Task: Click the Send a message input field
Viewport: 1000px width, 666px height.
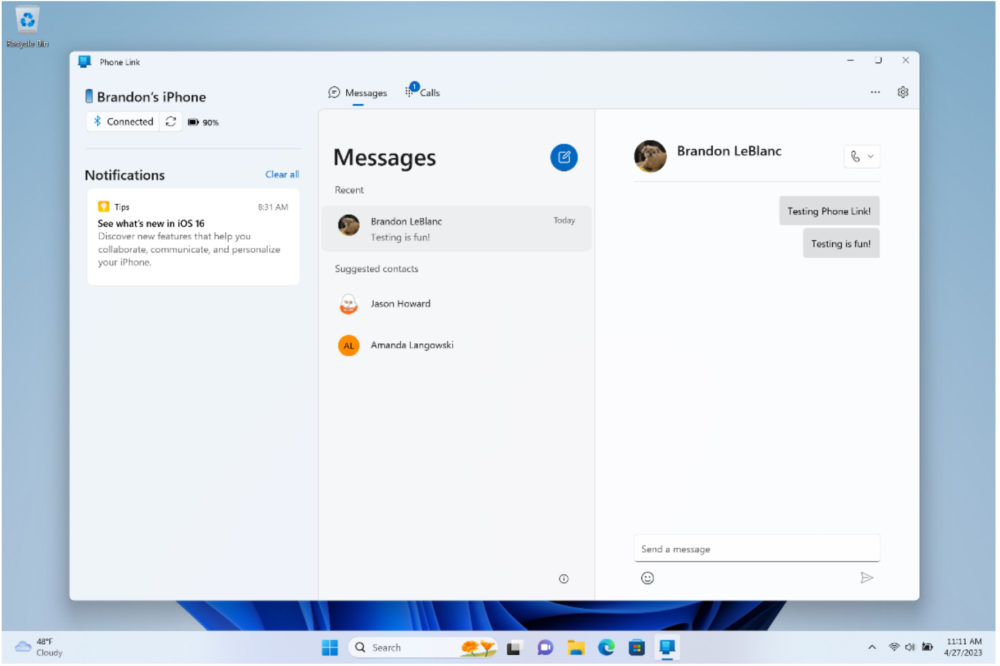Action: [x=758, y=550]
